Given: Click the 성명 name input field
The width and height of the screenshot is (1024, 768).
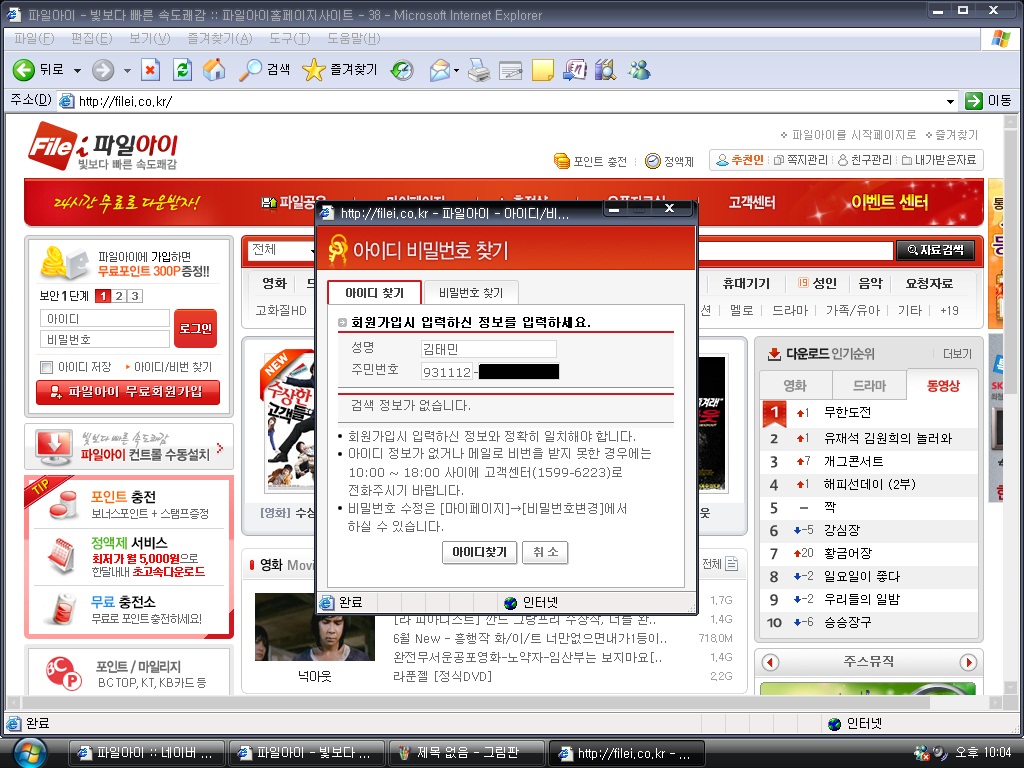Looking at the screenshot, I should click(x=488, y=349).
